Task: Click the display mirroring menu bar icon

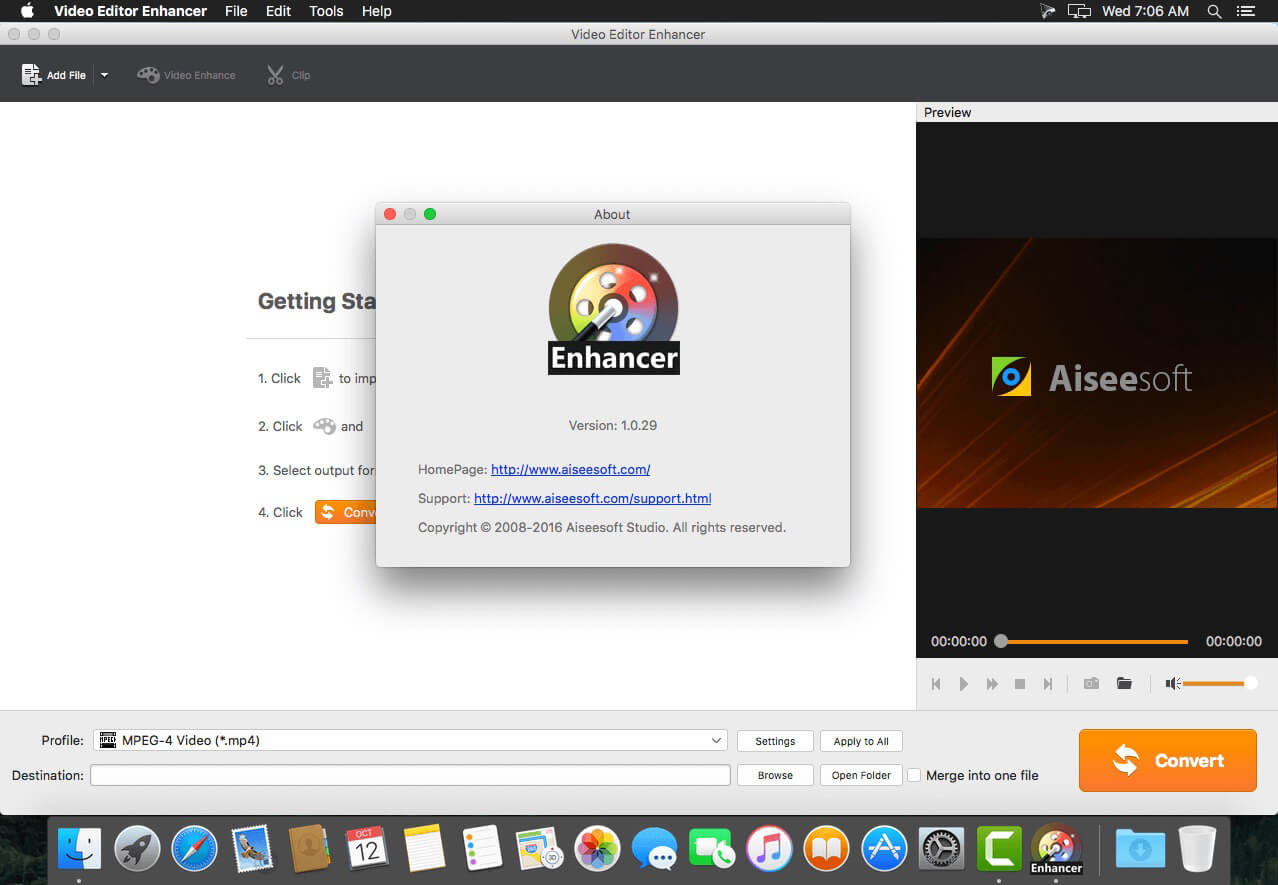Action: (x=1079, y=11)
